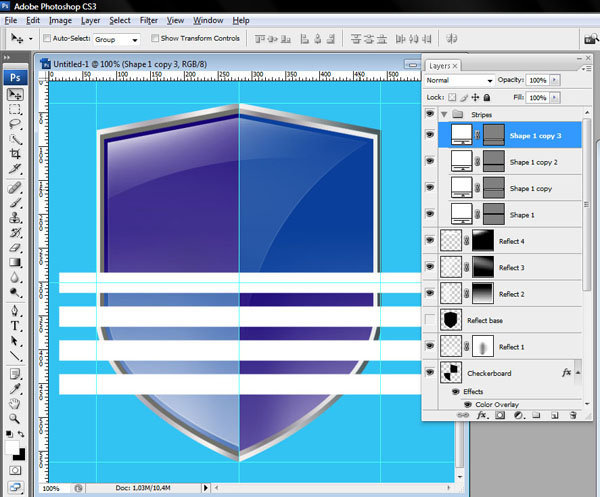Screen dimensions: 600x497
Task: Show the Reflect base layer
Action: [430, 319]
